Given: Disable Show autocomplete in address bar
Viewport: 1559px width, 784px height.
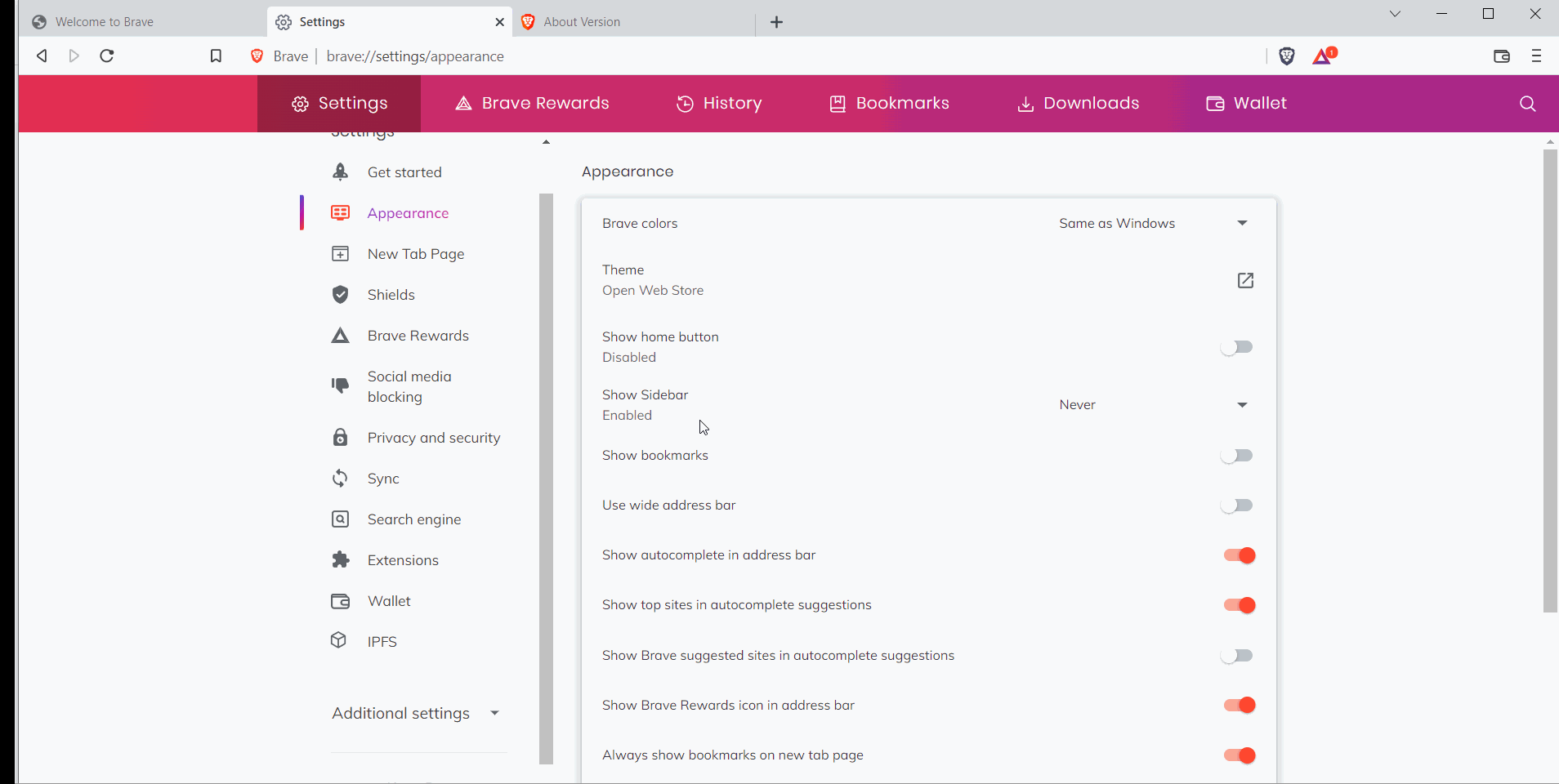Looking at the screenshot, I should coord(1240,555).
